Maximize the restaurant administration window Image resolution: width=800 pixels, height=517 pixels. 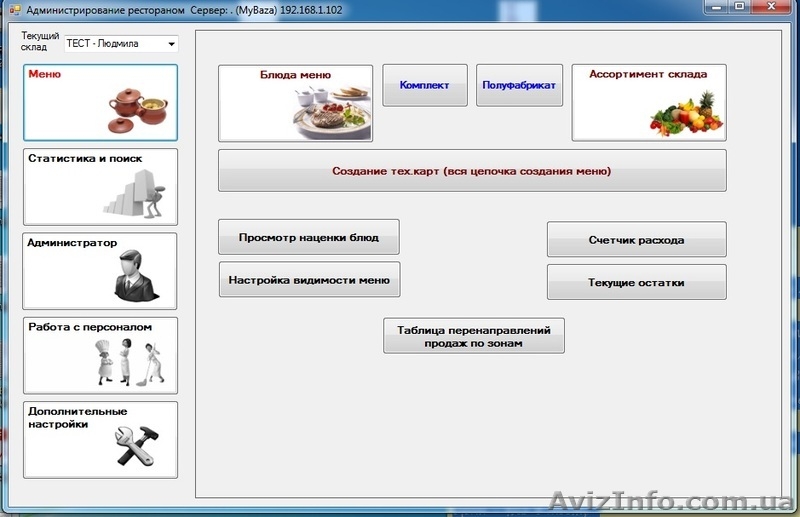(x=739, y=7)
